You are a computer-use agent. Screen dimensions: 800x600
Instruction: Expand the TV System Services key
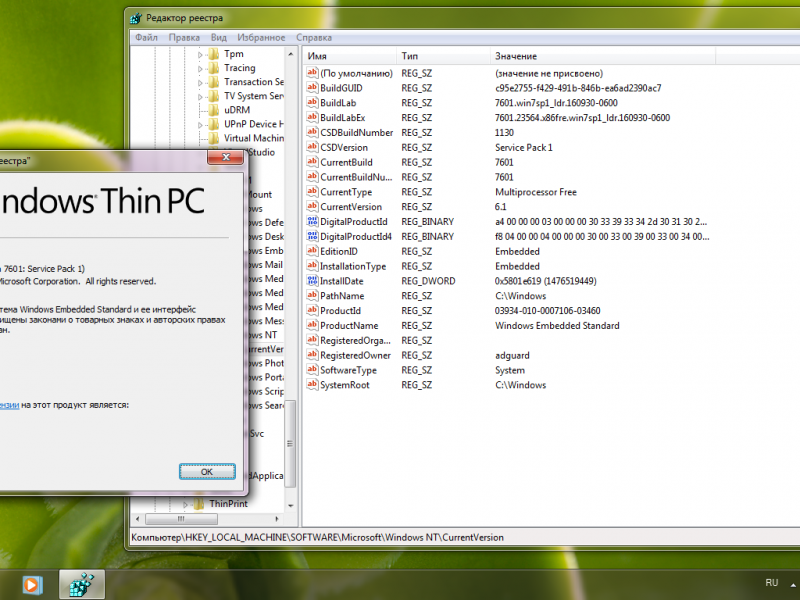200,96
